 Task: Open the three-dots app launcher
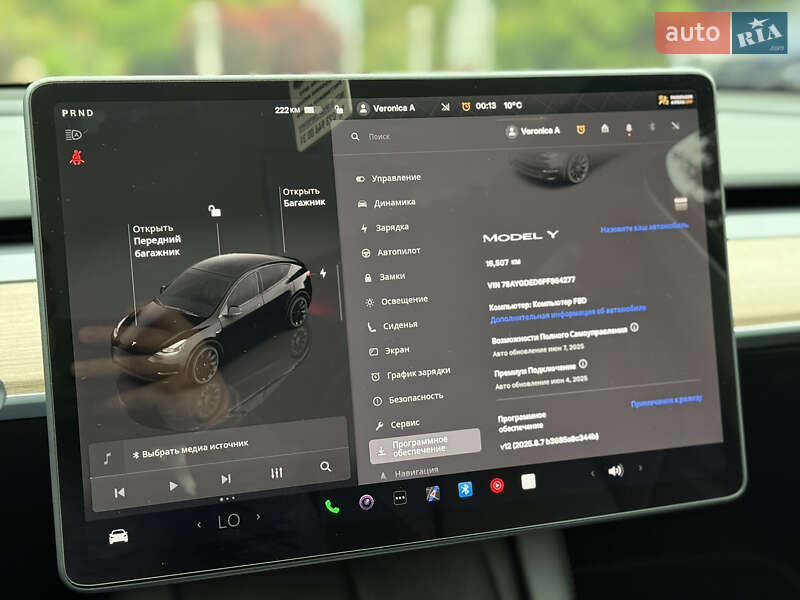point(400,497)
